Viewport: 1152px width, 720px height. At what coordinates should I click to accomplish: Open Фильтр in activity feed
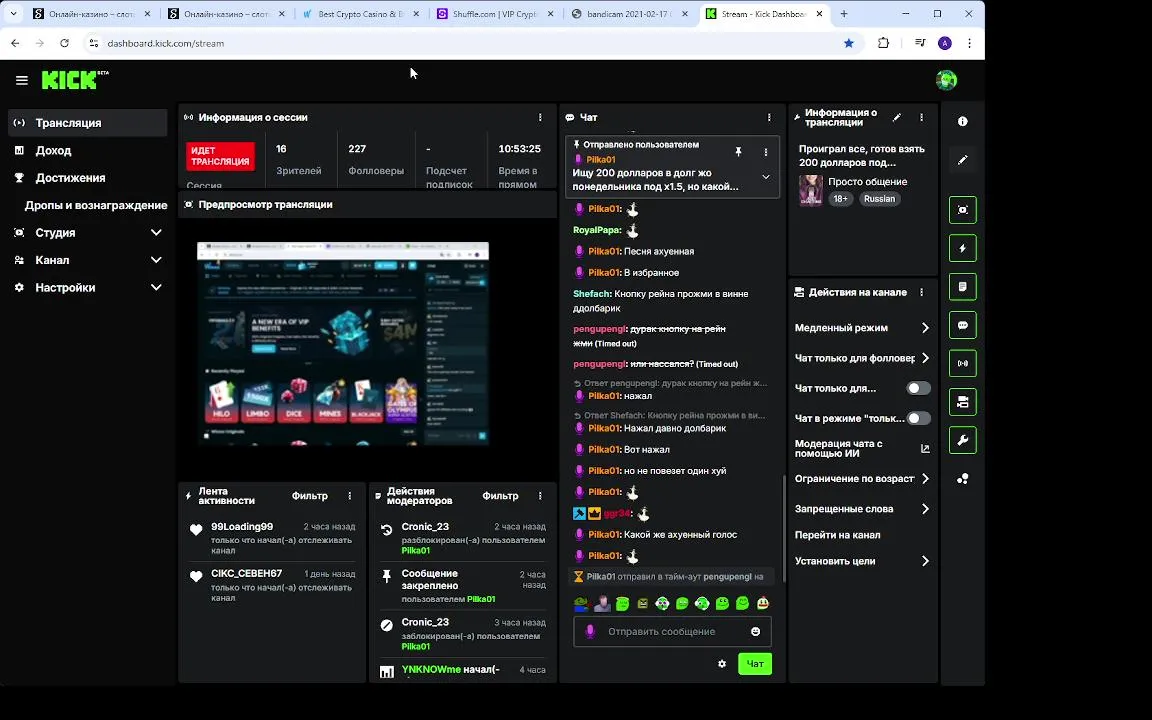click(309, 496)
